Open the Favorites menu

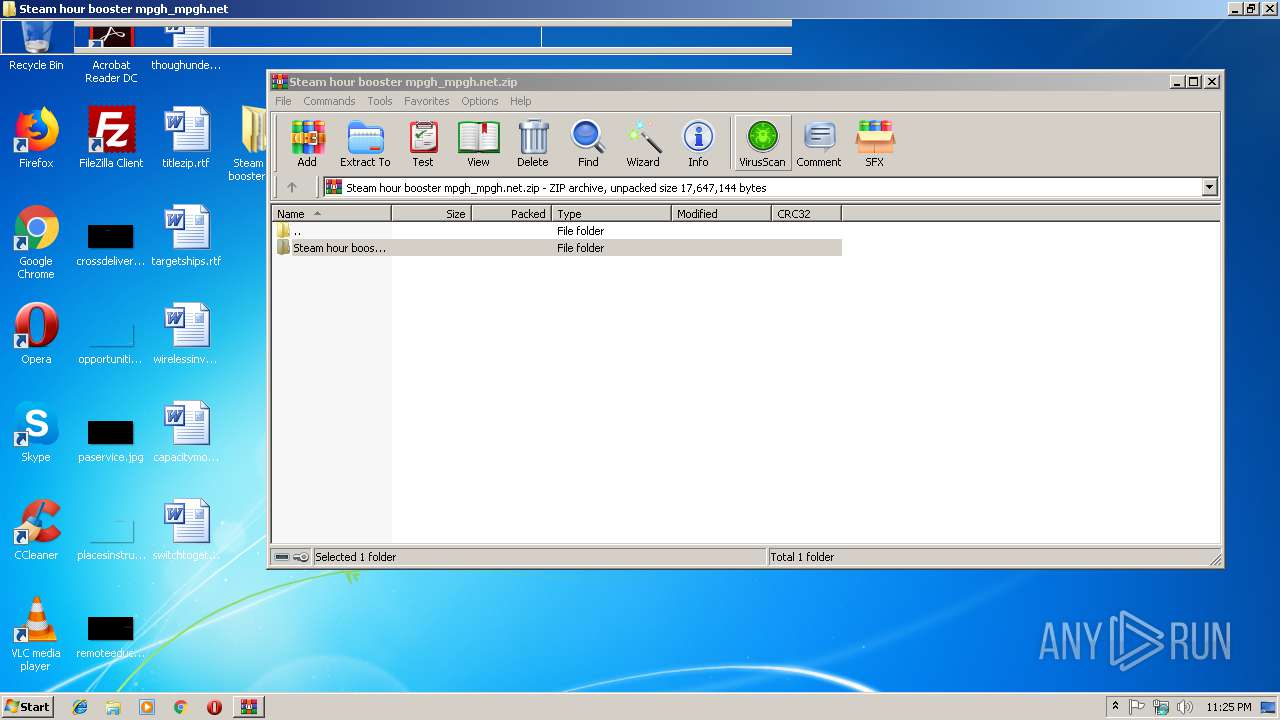(x=427, y=101)
